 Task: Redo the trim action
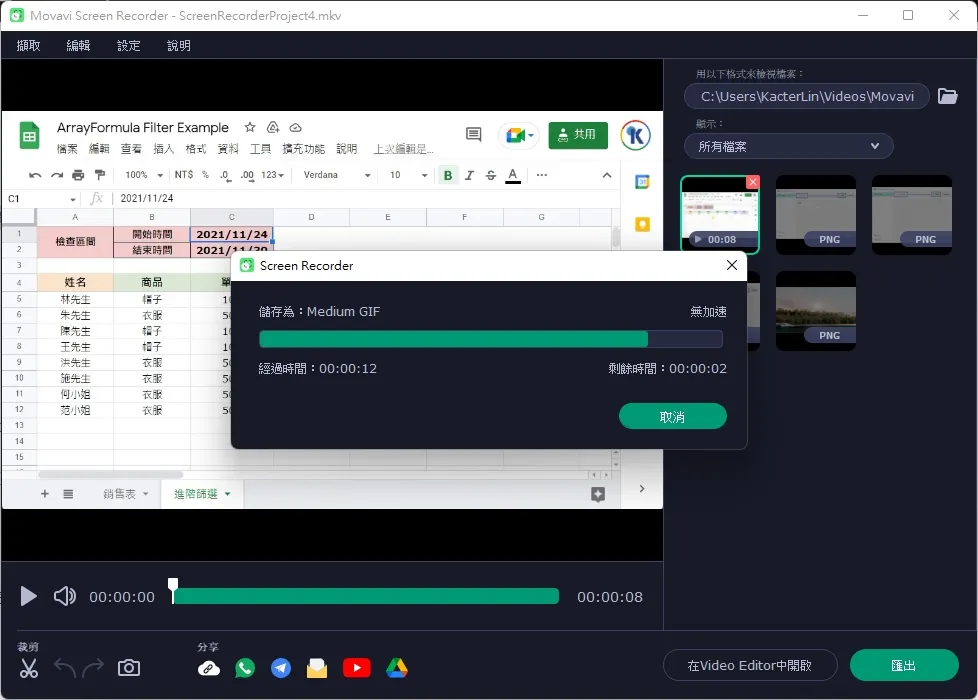[x=93, y=668]
